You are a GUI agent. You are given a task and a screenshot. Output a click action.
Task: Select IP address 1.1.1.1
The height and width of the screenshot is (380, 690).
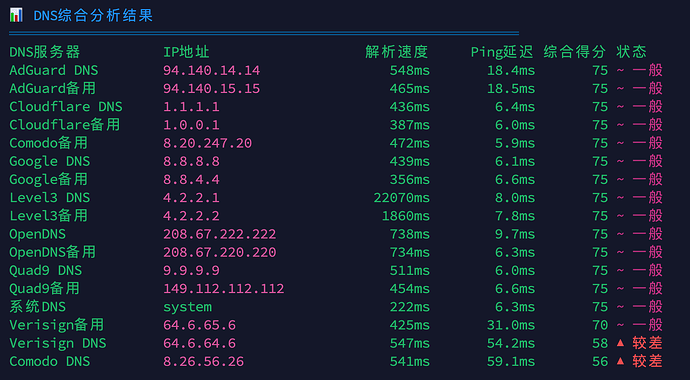click(x=191, y=107)
